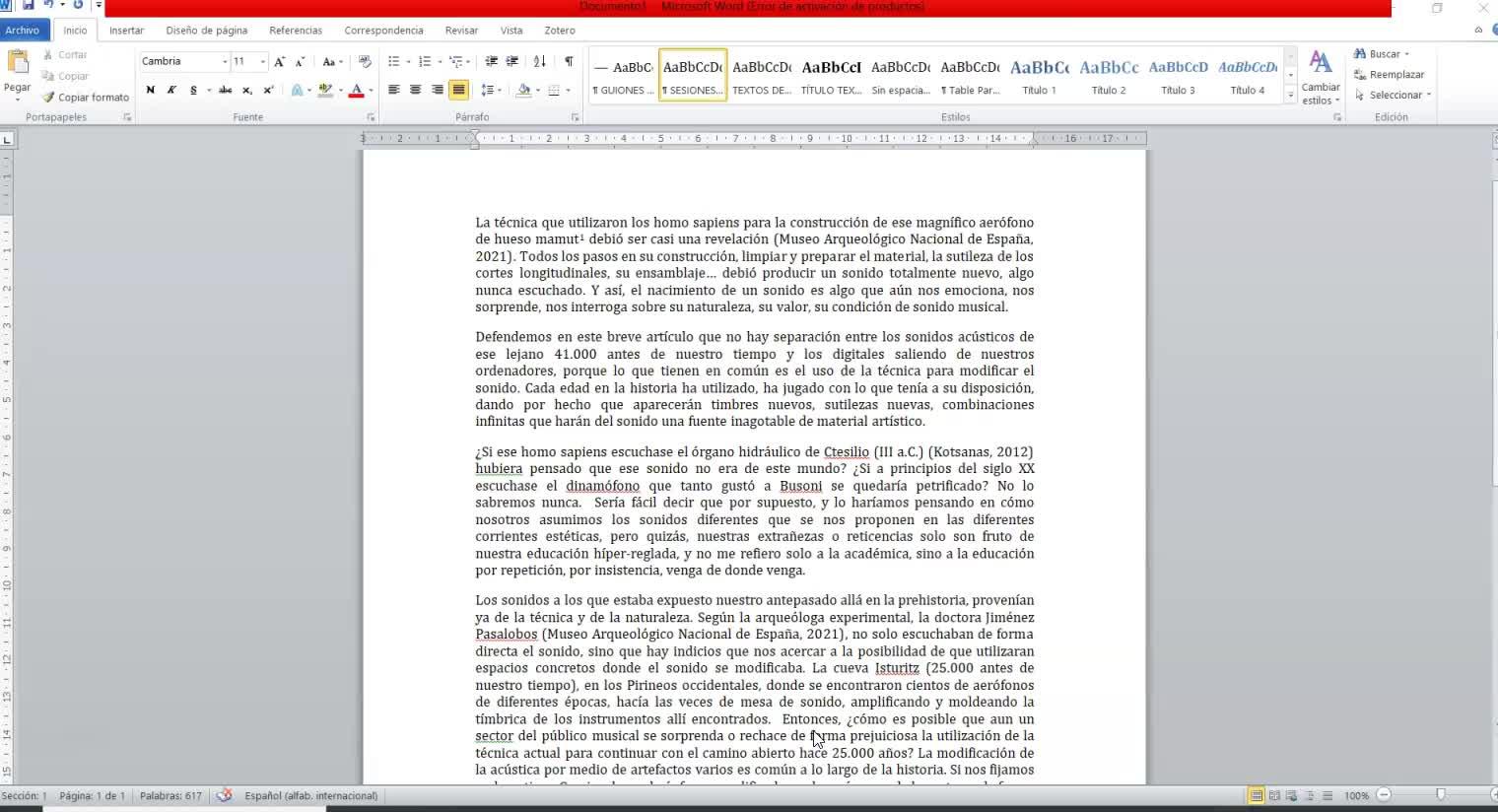
Task: Toggle show paragraph marks (¶)
Action: tap(569, 62)
